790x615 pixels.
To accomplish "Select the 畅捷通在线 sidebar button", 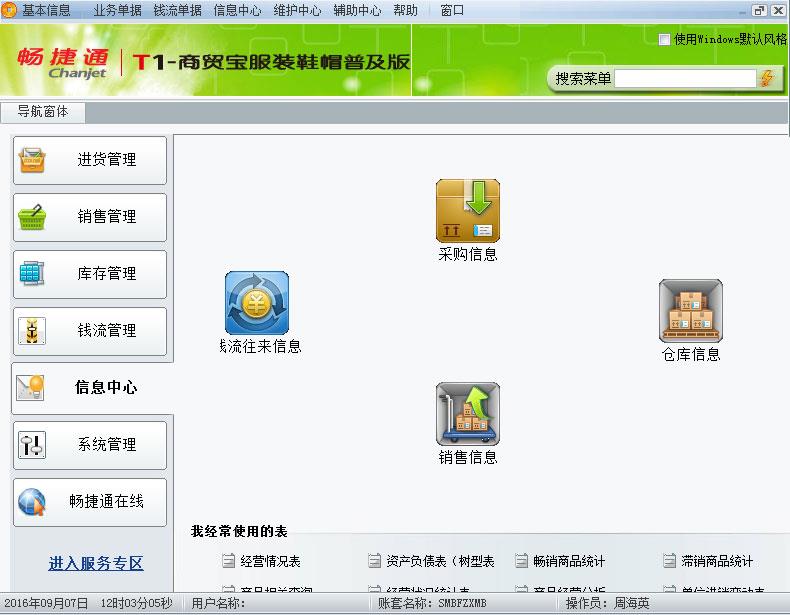I will 90,502.
